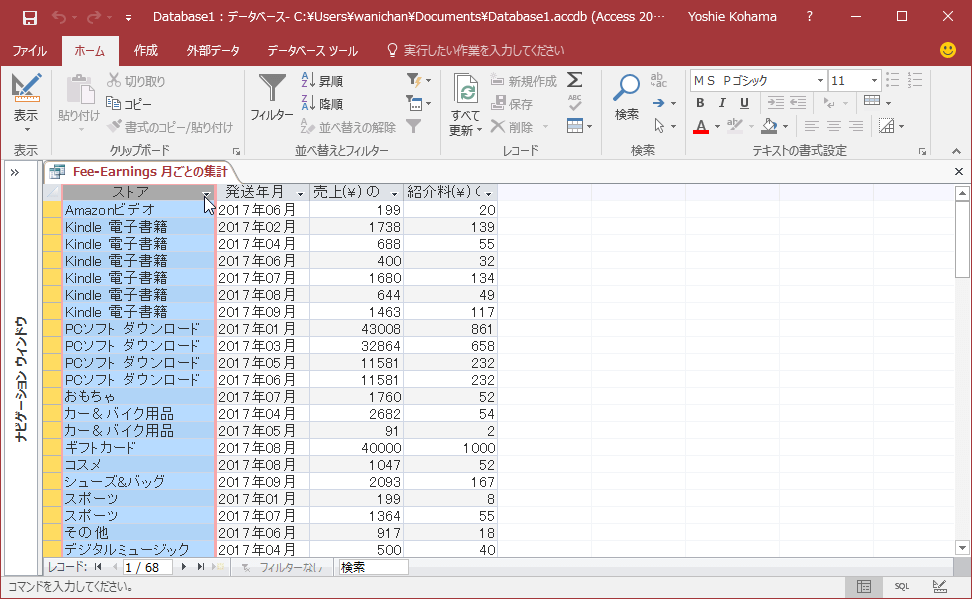
Task: Go to last record arrow
Action: click(201, 567)
